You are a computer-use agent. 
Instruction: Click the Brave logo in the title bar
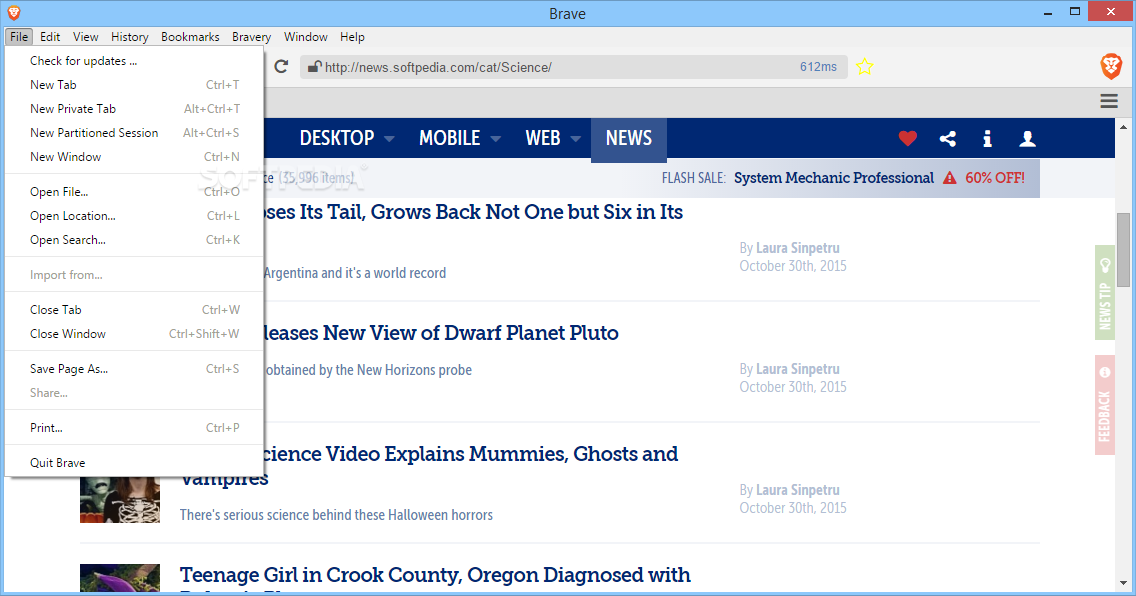(x=13, y=12)
